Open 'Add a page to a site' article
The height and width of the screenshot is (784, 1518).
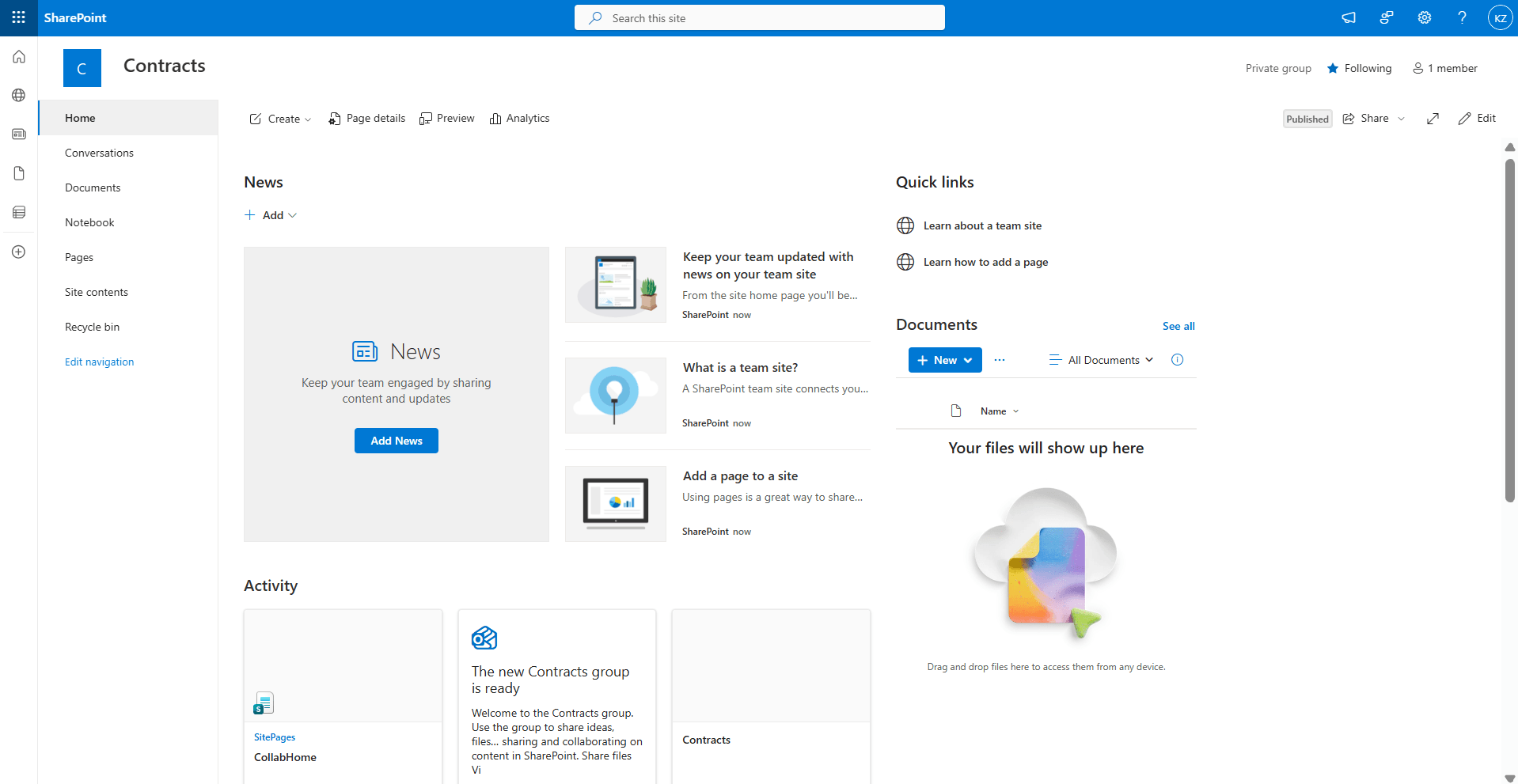pos(740,475)
